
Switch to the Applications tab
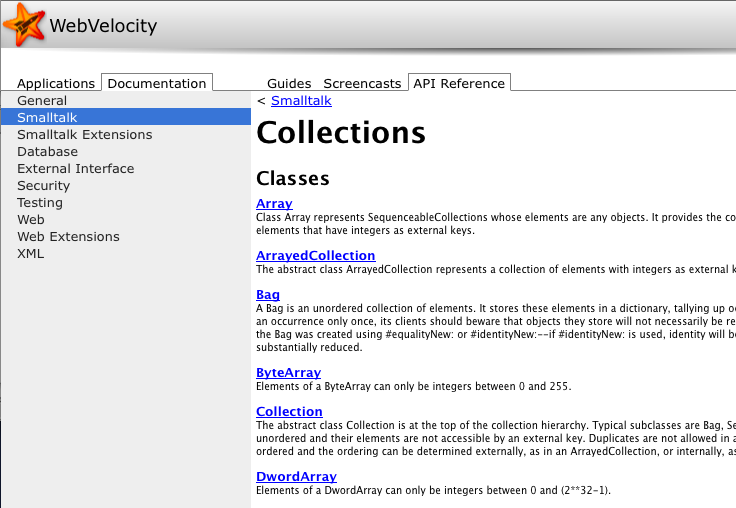click(56, 83)
